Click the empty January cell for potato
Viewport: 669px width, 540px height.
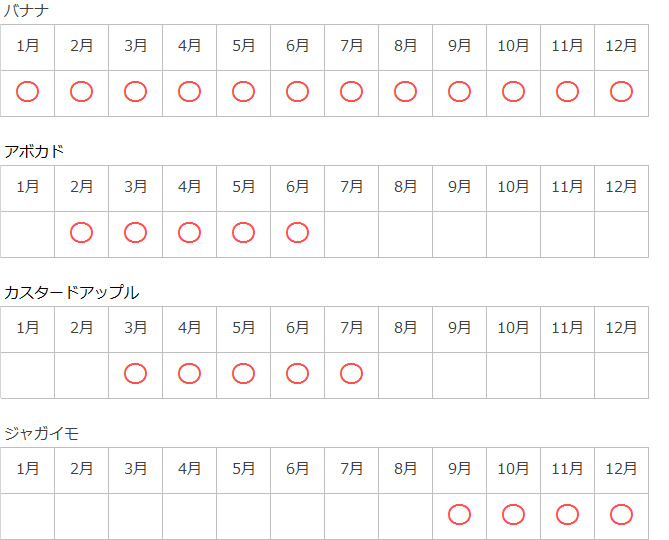[x=28, y=515]
